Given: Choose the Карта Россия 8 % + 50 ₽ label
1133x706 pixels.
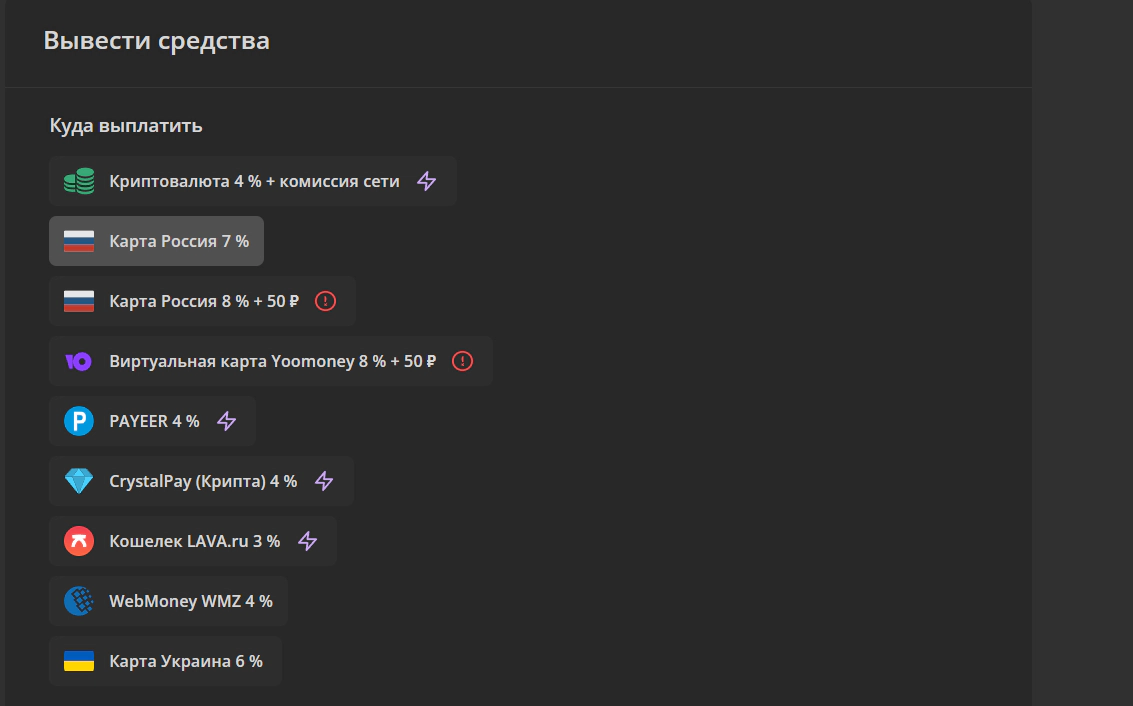Looking at the screenshot, I should [204, 301].
